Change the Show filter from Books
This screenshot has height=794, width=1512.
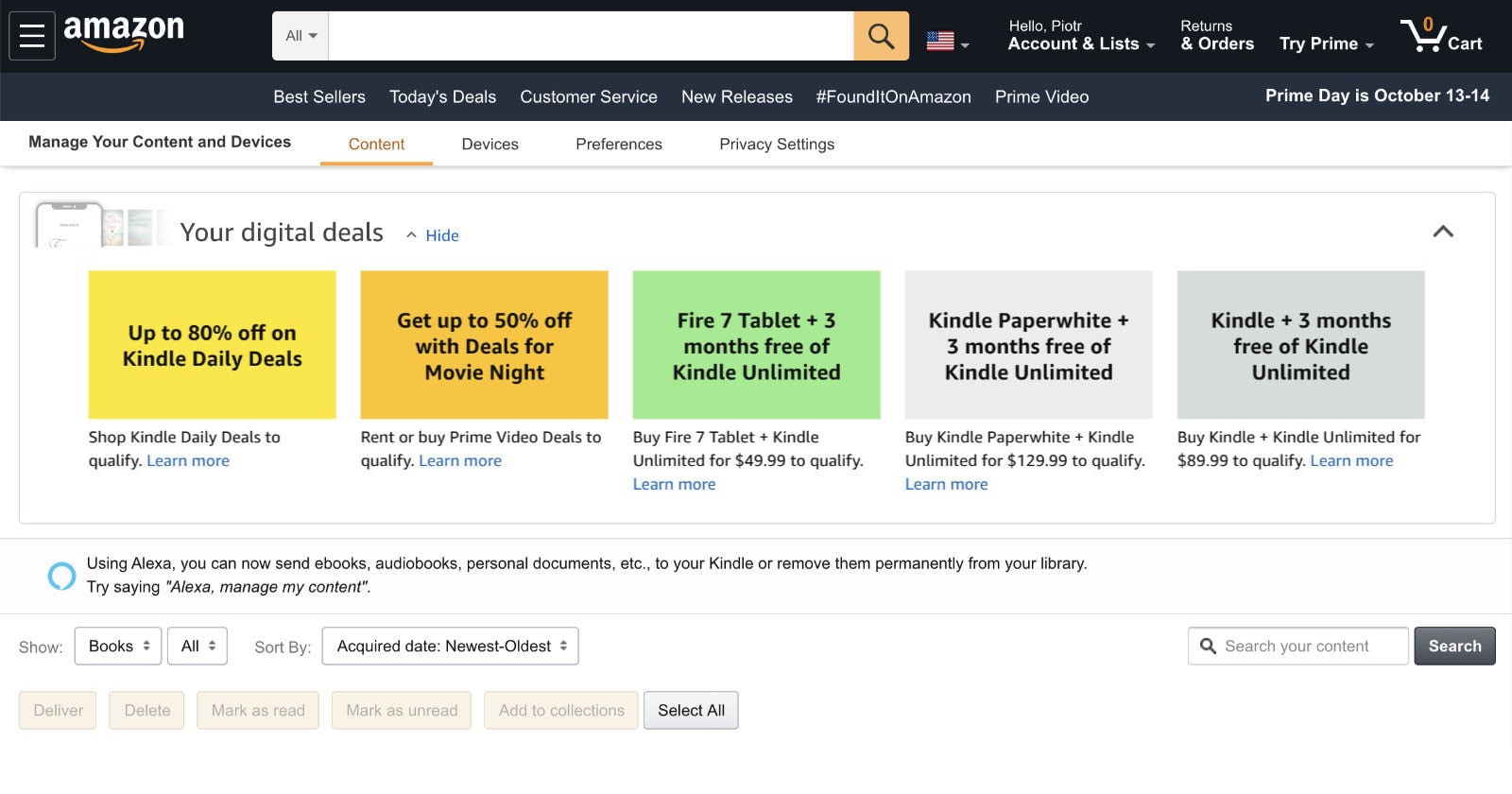click(x=117, y=646)
